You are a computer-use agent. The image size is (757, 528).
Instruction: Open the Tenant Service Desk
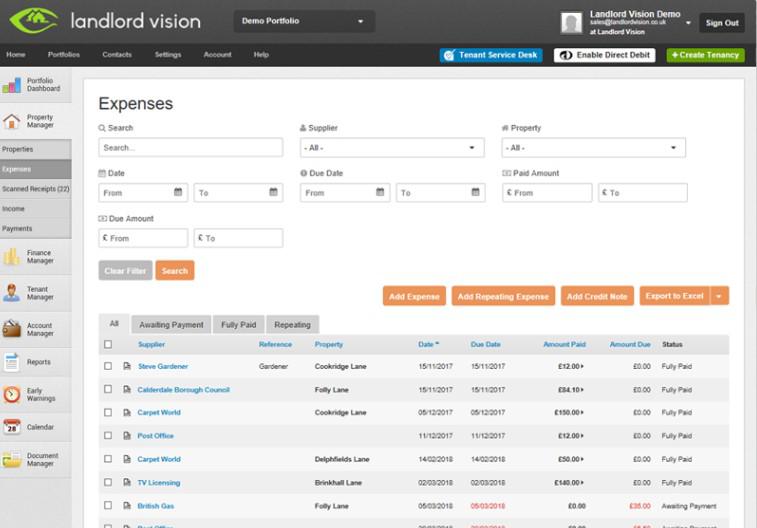coord(491,55)
